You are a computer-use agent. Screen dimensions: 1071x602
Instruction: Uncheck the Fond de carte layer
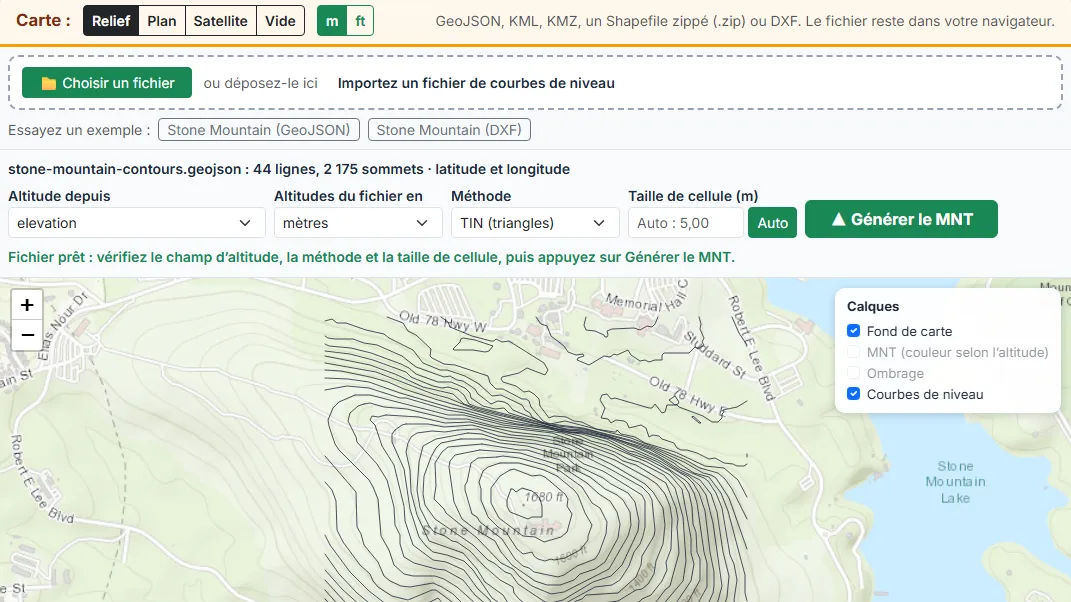pyautogui.click(x=854, y=331)
